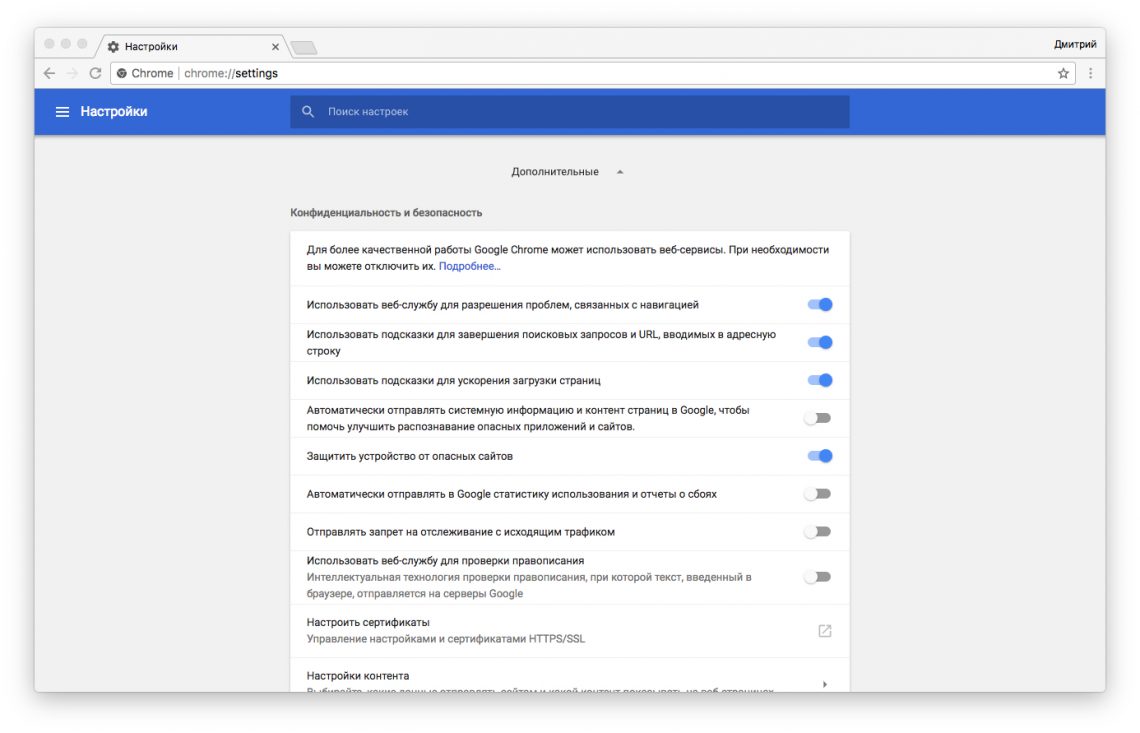Click the browser forward arrow

click(x=72, y=73)
